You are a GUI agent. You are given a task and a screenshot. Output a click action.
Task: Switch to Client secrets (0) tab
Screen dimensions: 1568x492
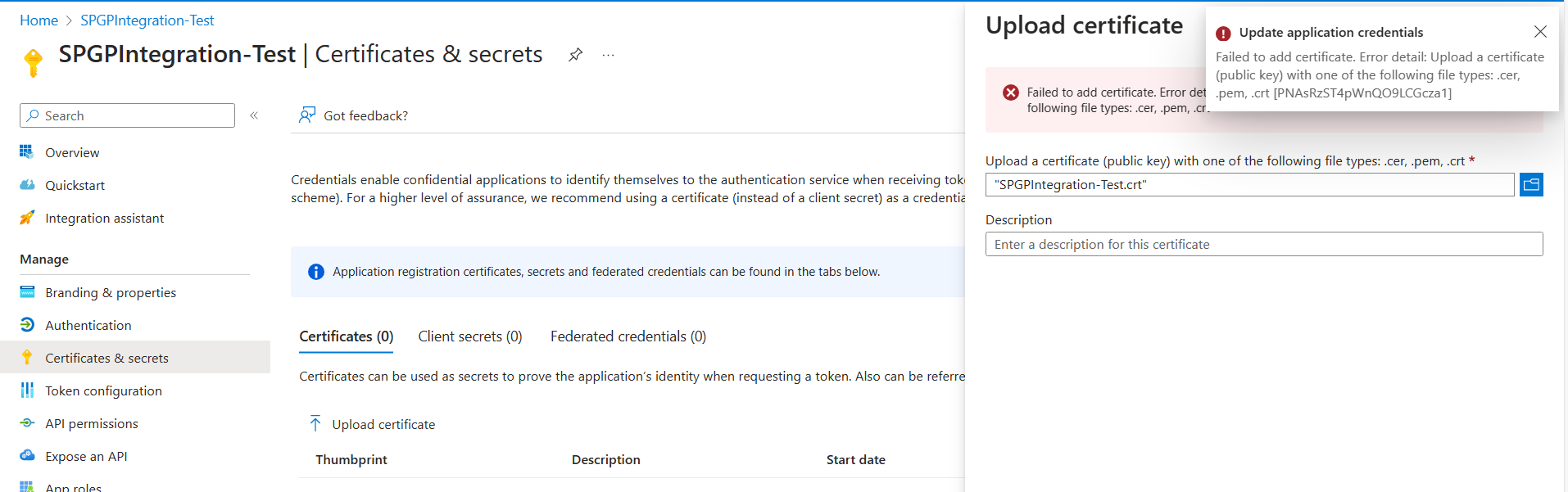pos(469,336)
